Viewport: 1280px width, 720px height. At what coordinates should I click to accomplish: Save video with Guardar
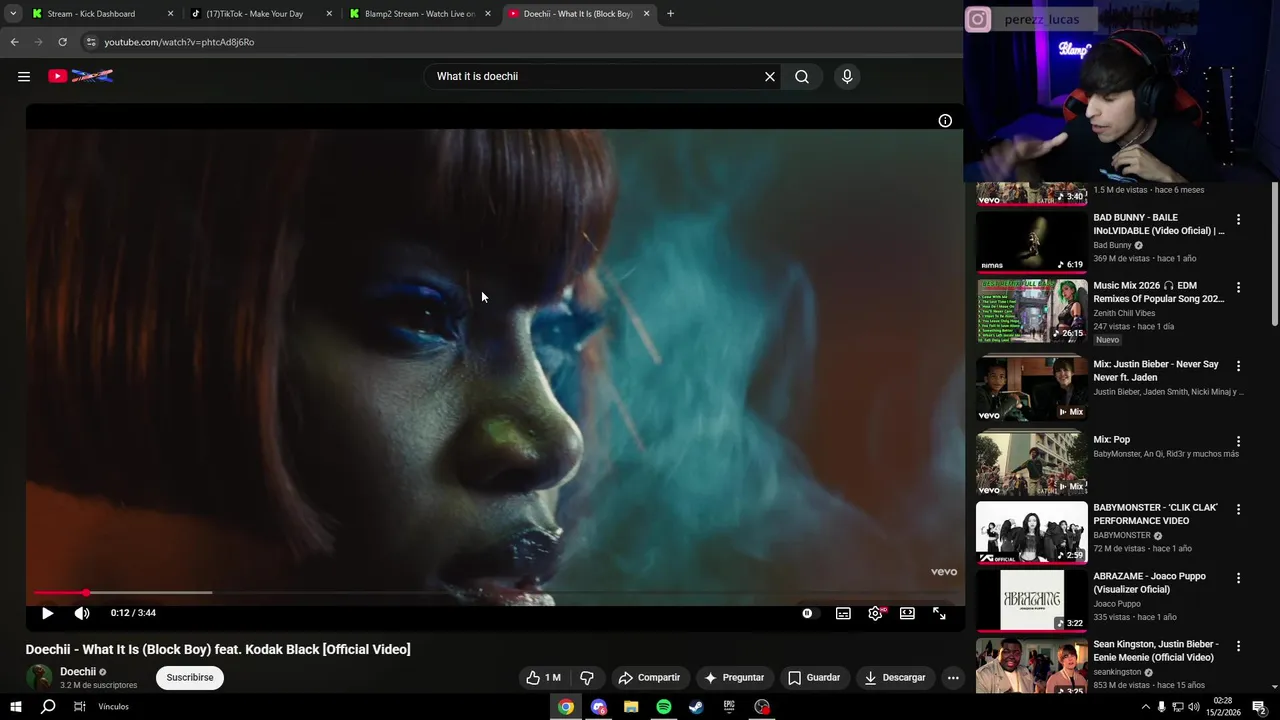pos(814,677)
